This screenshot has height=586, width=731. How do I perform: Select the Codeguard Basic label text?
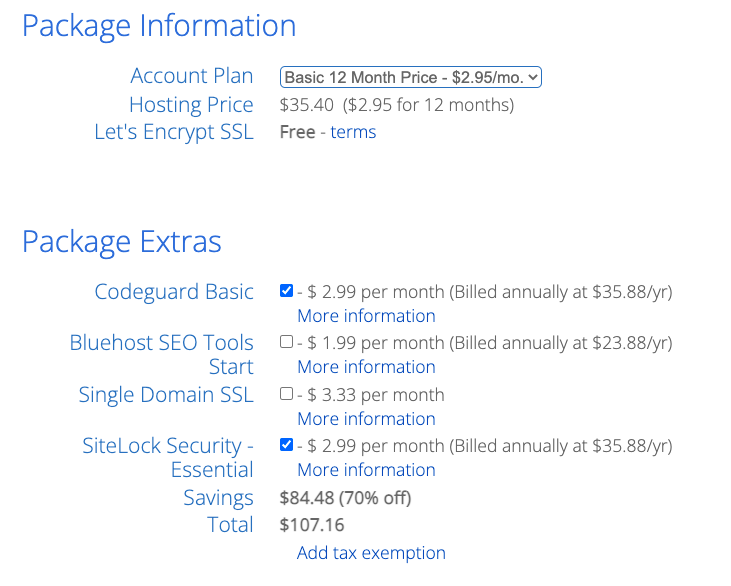click(x=174, y=292)
